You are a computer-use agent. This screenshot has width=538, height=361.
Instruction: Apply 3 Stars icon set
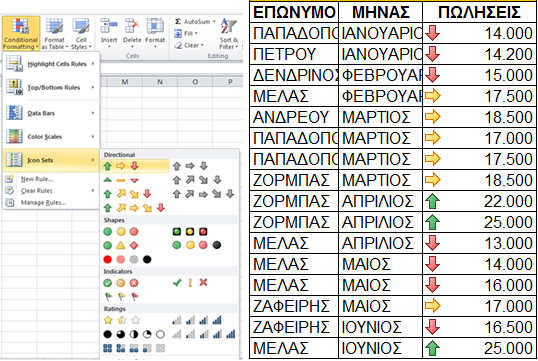121,321
